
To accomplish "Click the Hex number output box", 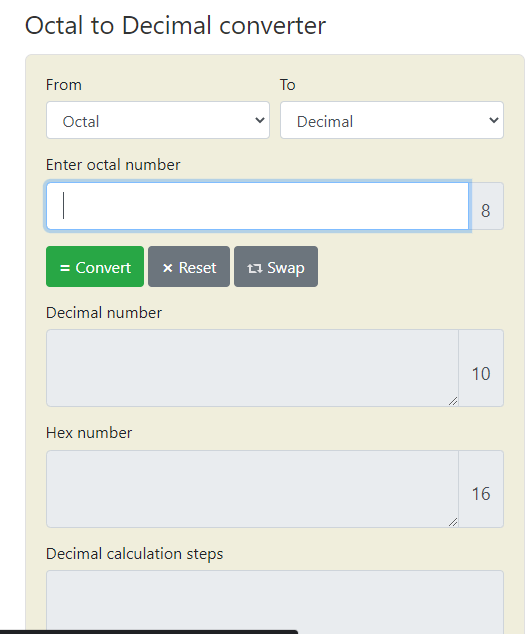I will 252,489.
